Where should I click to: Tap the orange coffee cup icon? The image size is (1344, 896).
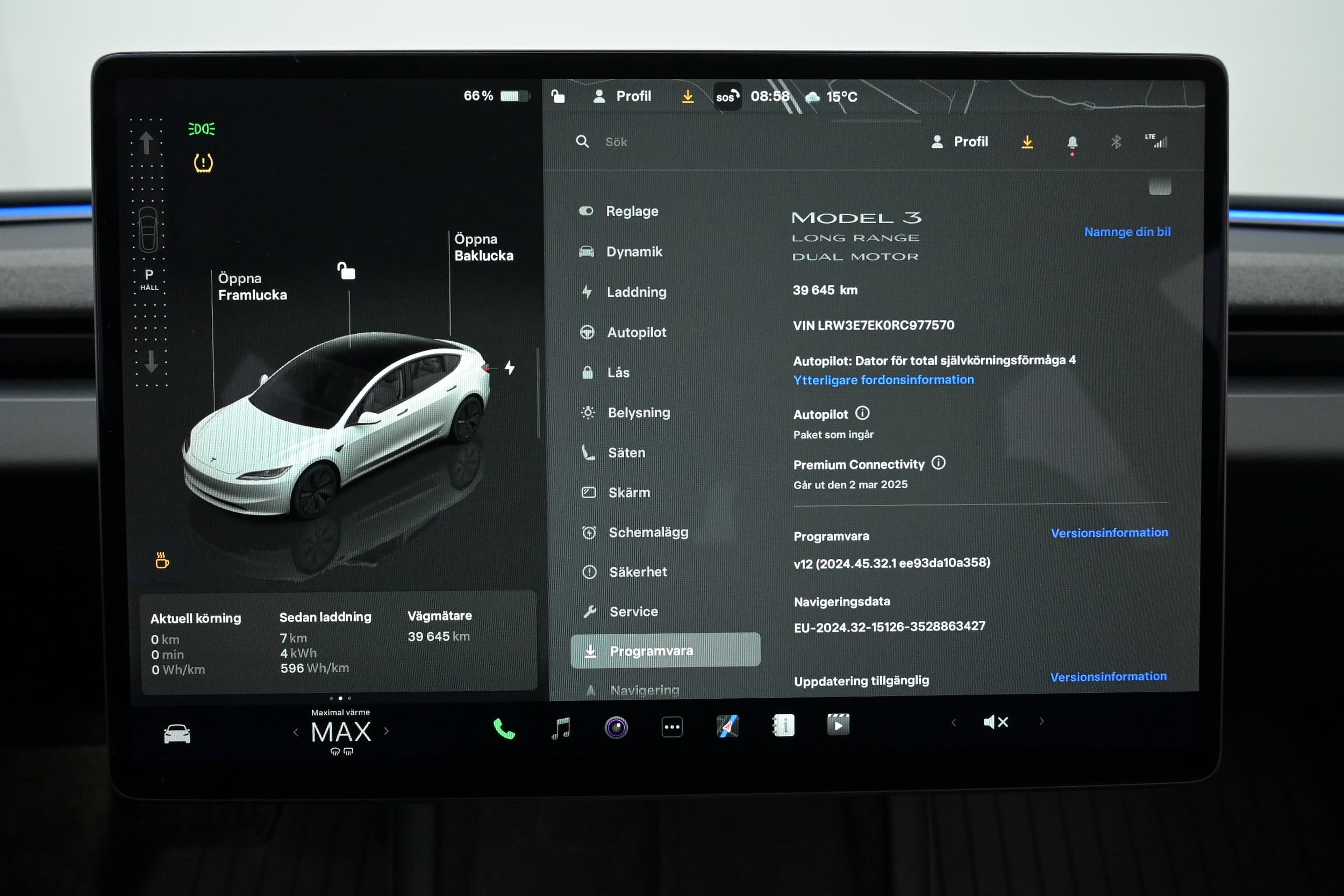pyautogui.click(x=162, y=560)
